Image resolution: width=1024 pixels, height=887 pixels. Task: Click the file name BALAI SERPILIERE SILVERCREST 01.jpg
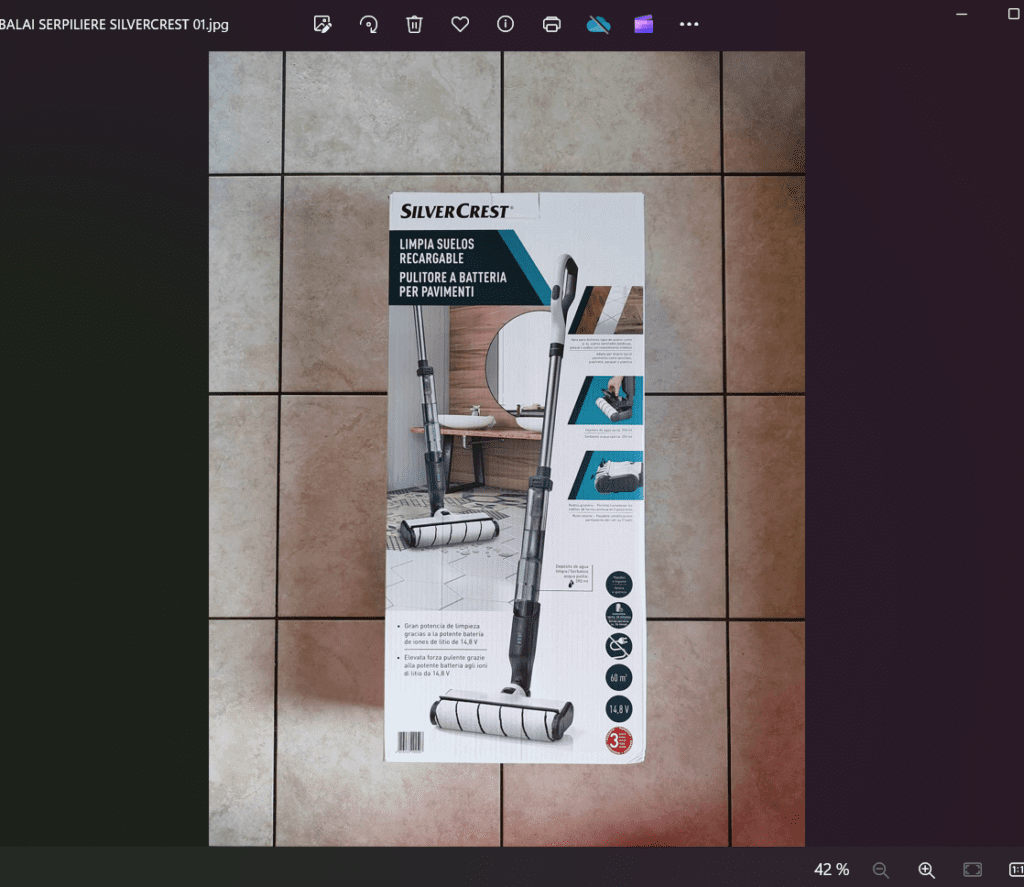point(114,25)
